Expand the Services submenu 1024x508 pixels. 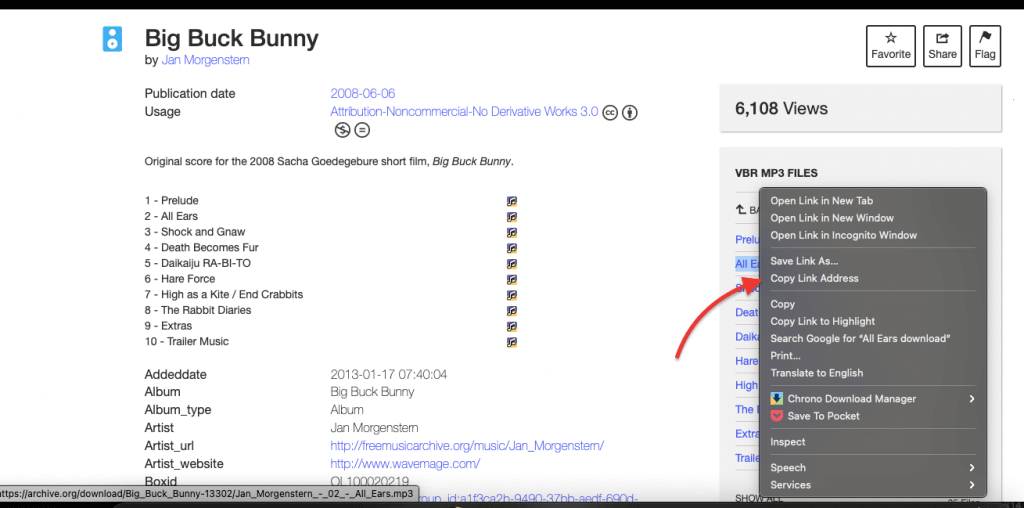click(x=872, y=485)
